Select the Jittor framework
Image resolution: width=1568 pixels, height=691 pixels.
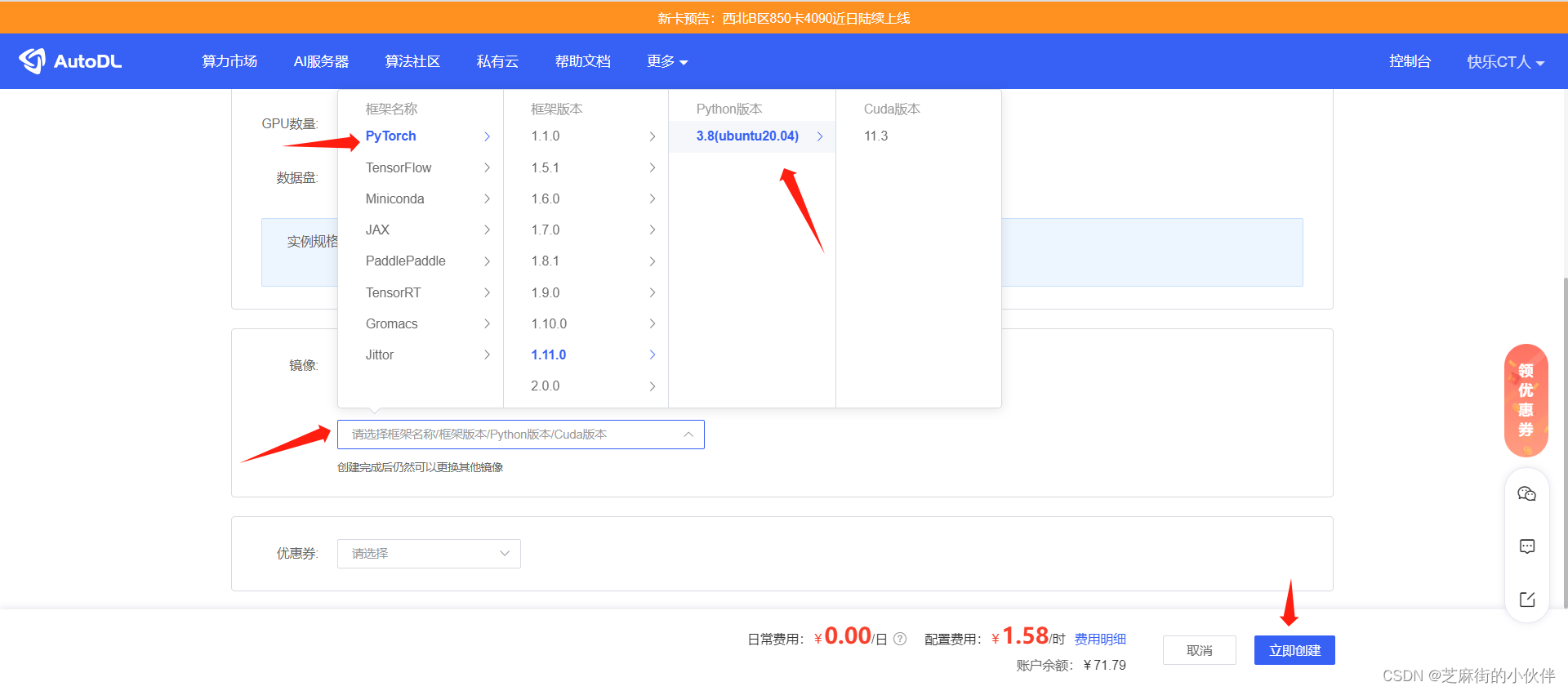(421, 354)
